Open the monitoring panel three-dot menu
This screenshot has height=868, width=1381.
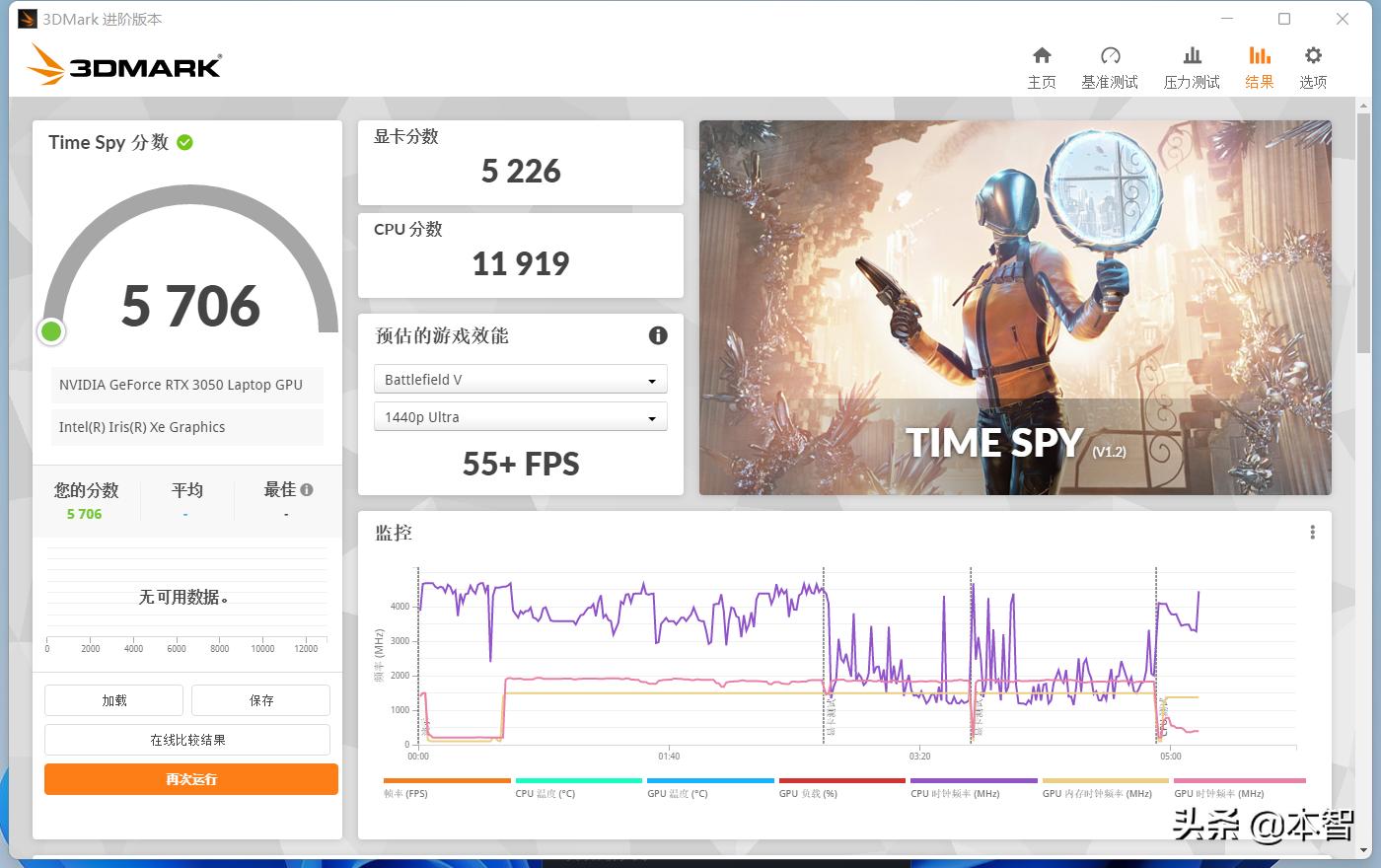1312,533
